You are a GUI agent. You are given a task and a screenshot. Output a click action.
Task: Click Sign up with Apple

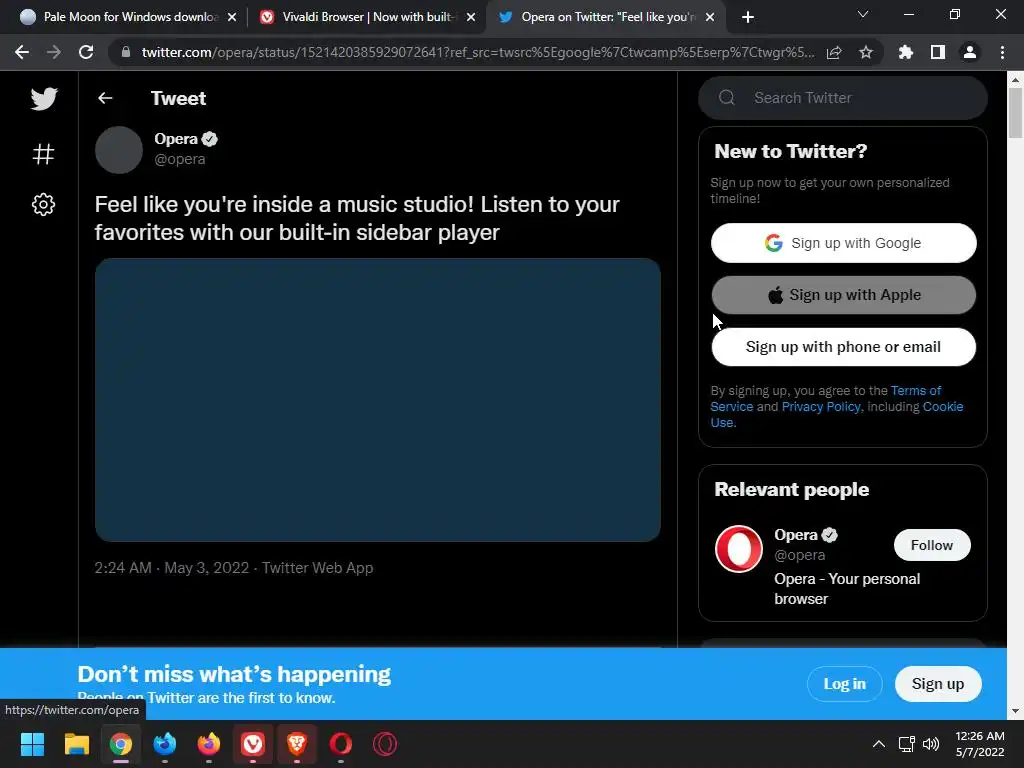click(843, 295)
